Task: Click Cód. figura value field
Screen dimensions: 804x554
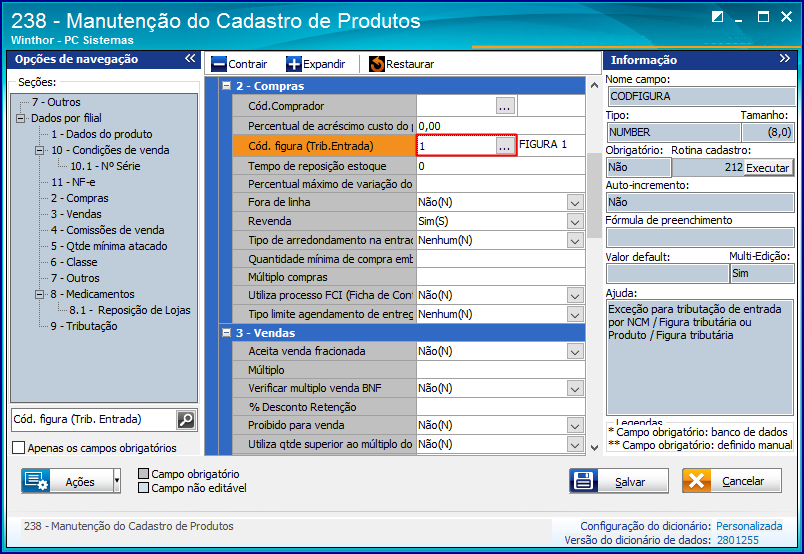Action: click(x=456, y=146)
